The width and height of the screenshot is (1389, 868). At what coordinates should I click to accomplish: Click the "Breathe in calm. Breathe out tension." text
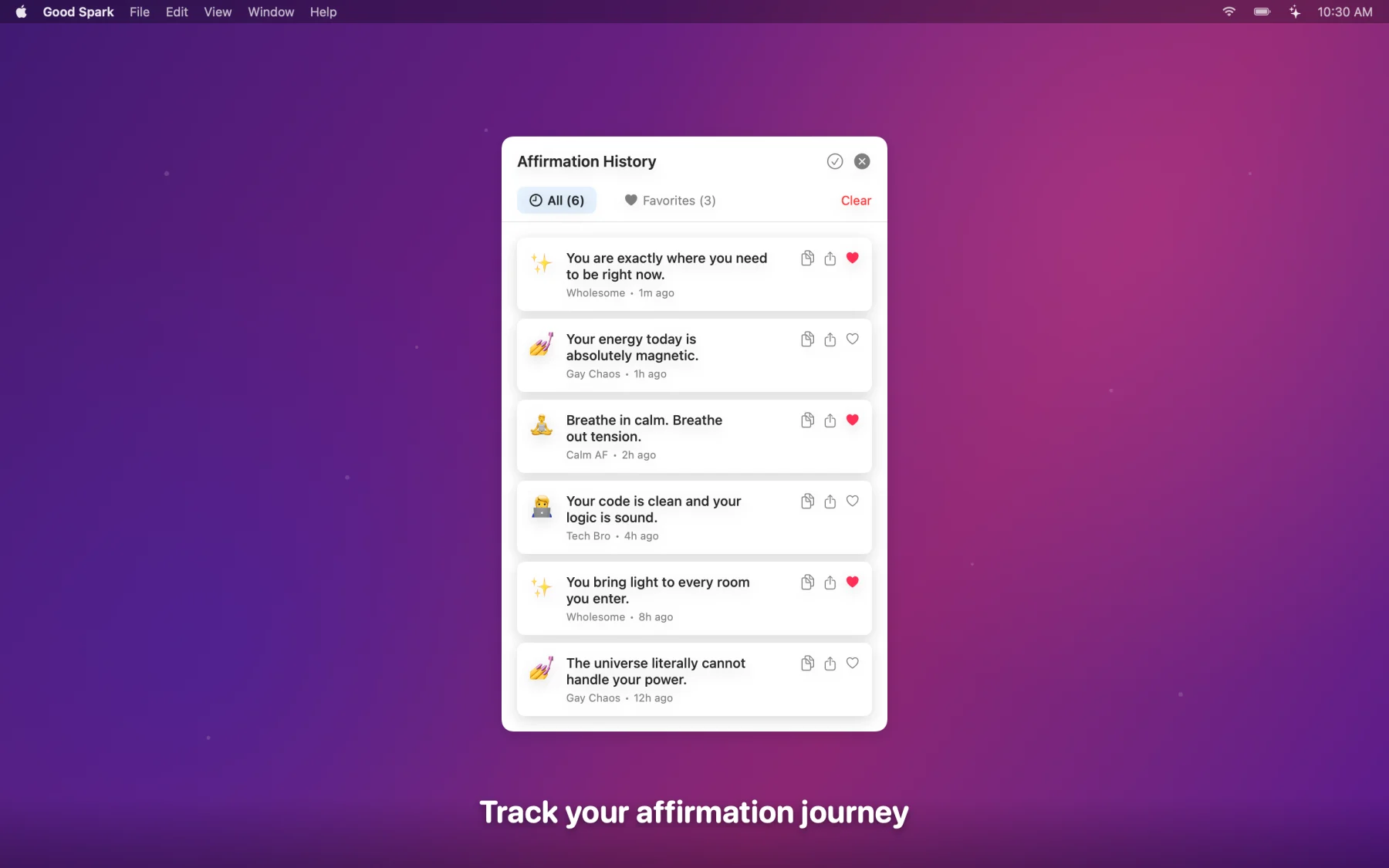[644, 428]
